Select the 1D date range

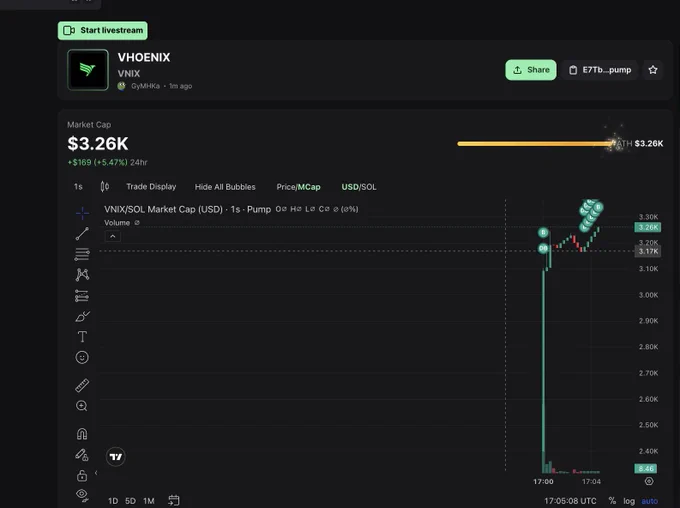tap(113, 501)
